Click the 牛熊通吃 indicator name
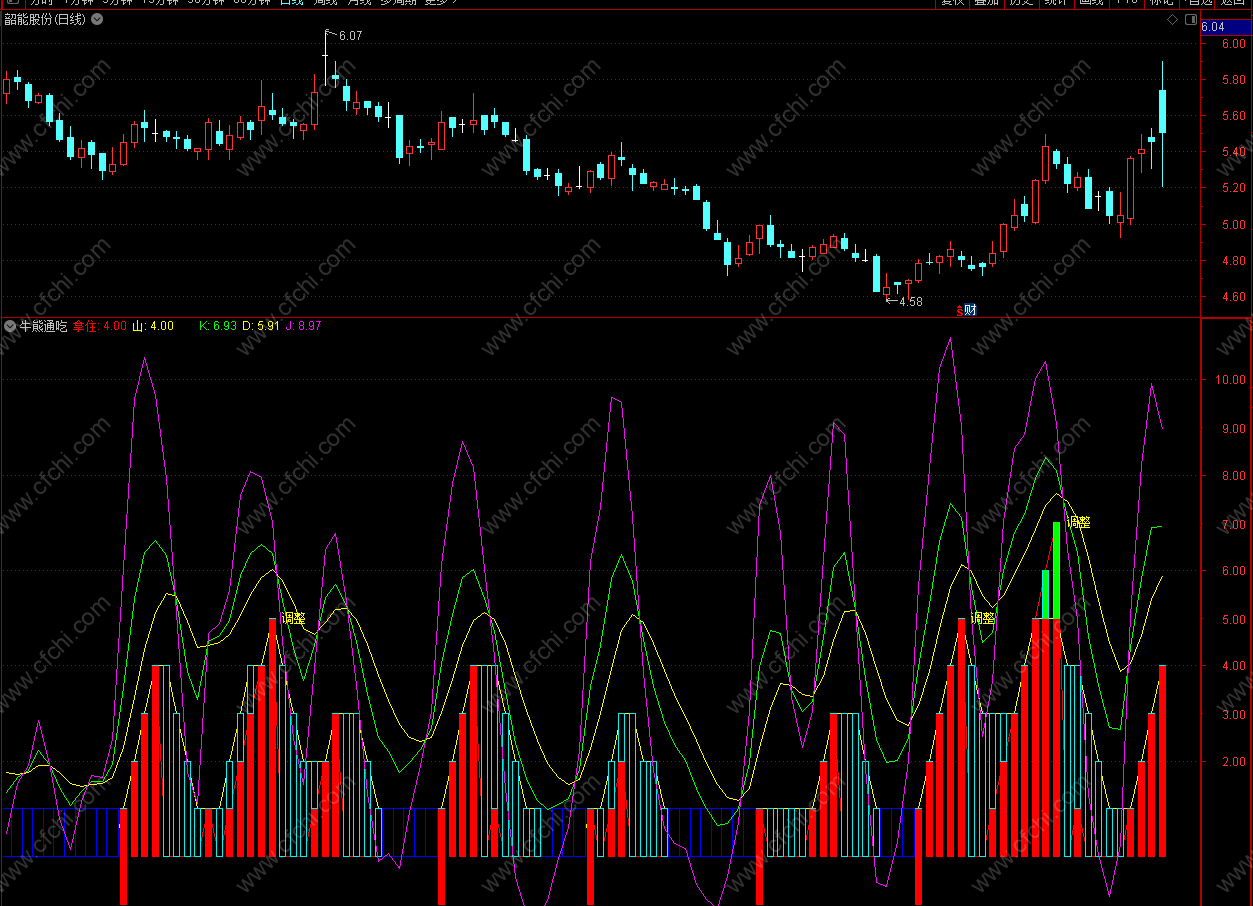 click(43, 326)
